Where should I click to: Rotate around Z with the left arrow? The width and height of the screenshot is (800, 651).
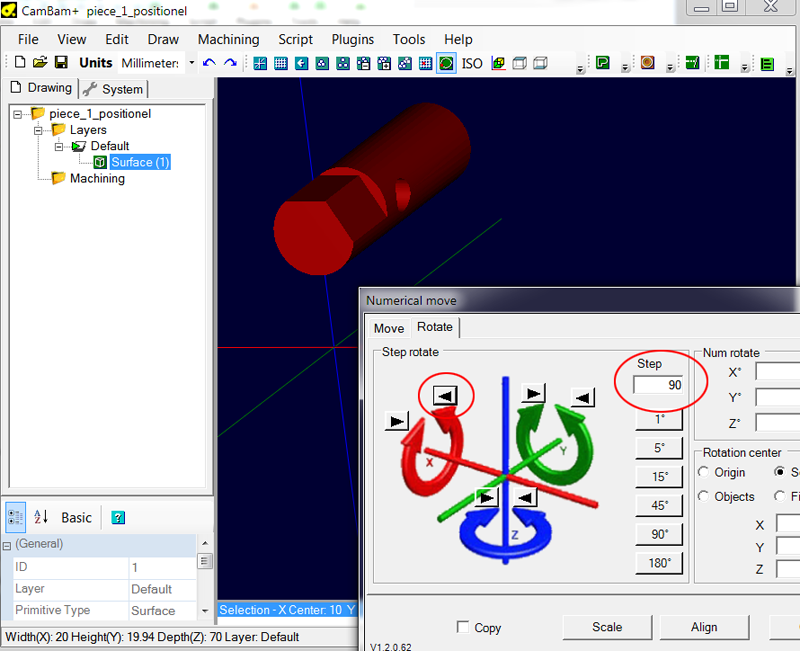(x=526, y=497)
